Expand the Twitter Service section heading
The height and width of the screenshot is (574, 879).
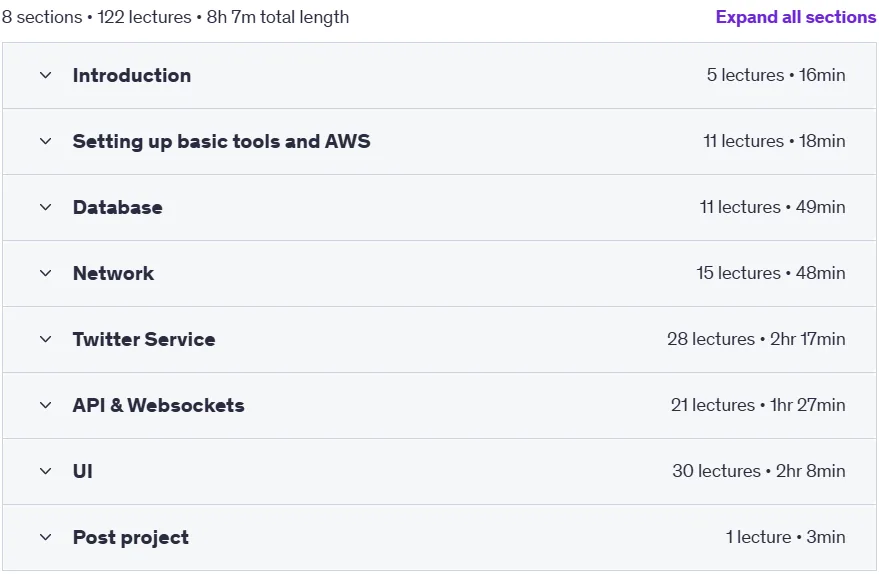144,339
